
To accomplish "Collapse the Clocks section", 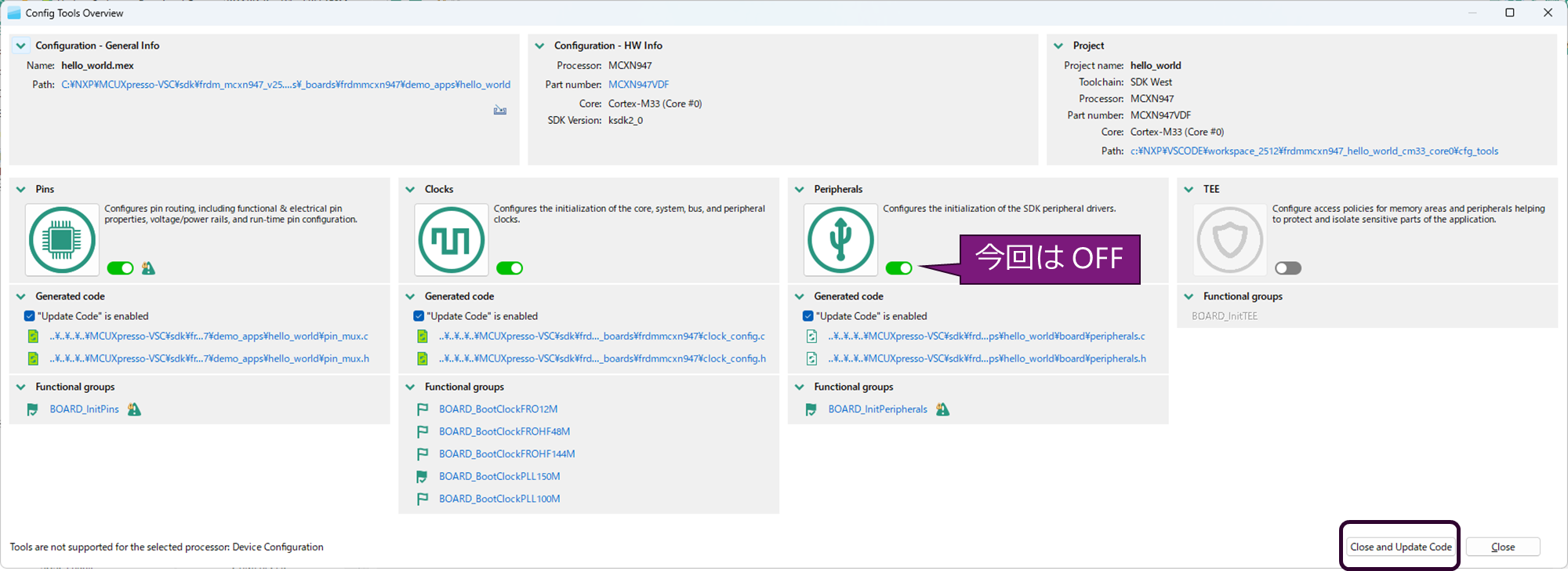I will (410, 189).
